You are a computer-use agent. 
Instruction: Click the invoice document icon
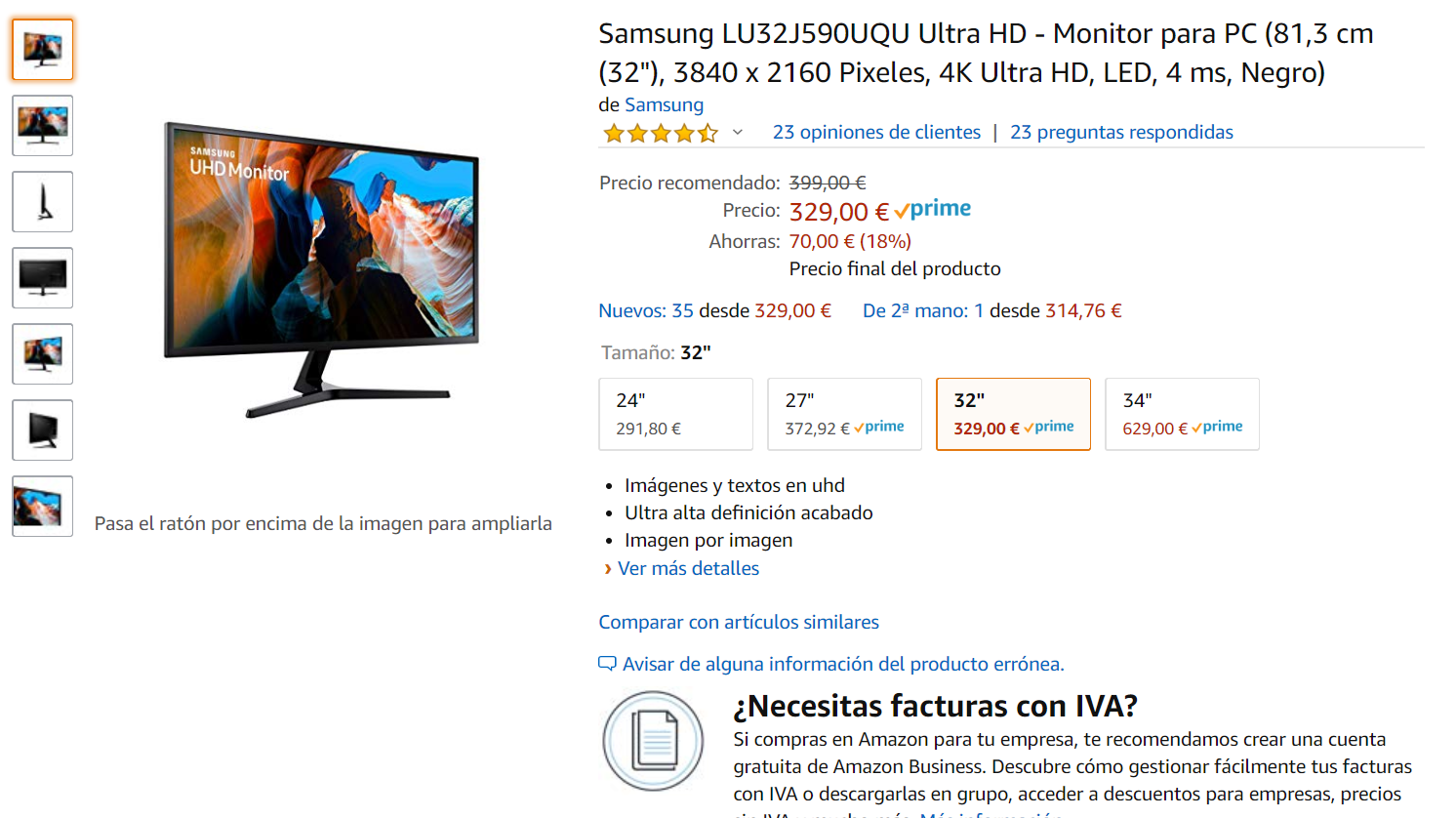click(654, 741)
